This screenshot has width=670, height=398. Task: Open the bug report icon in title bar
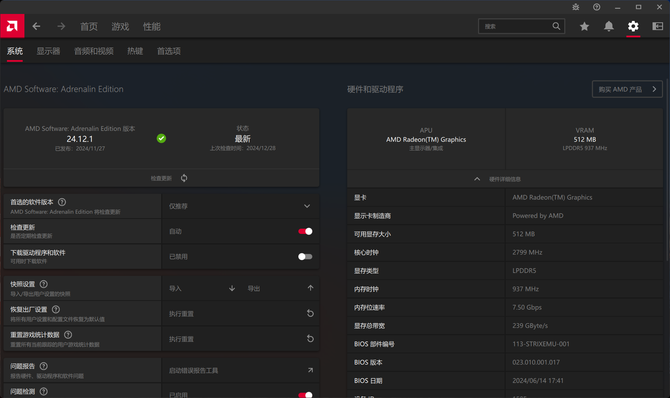point(576,7)
